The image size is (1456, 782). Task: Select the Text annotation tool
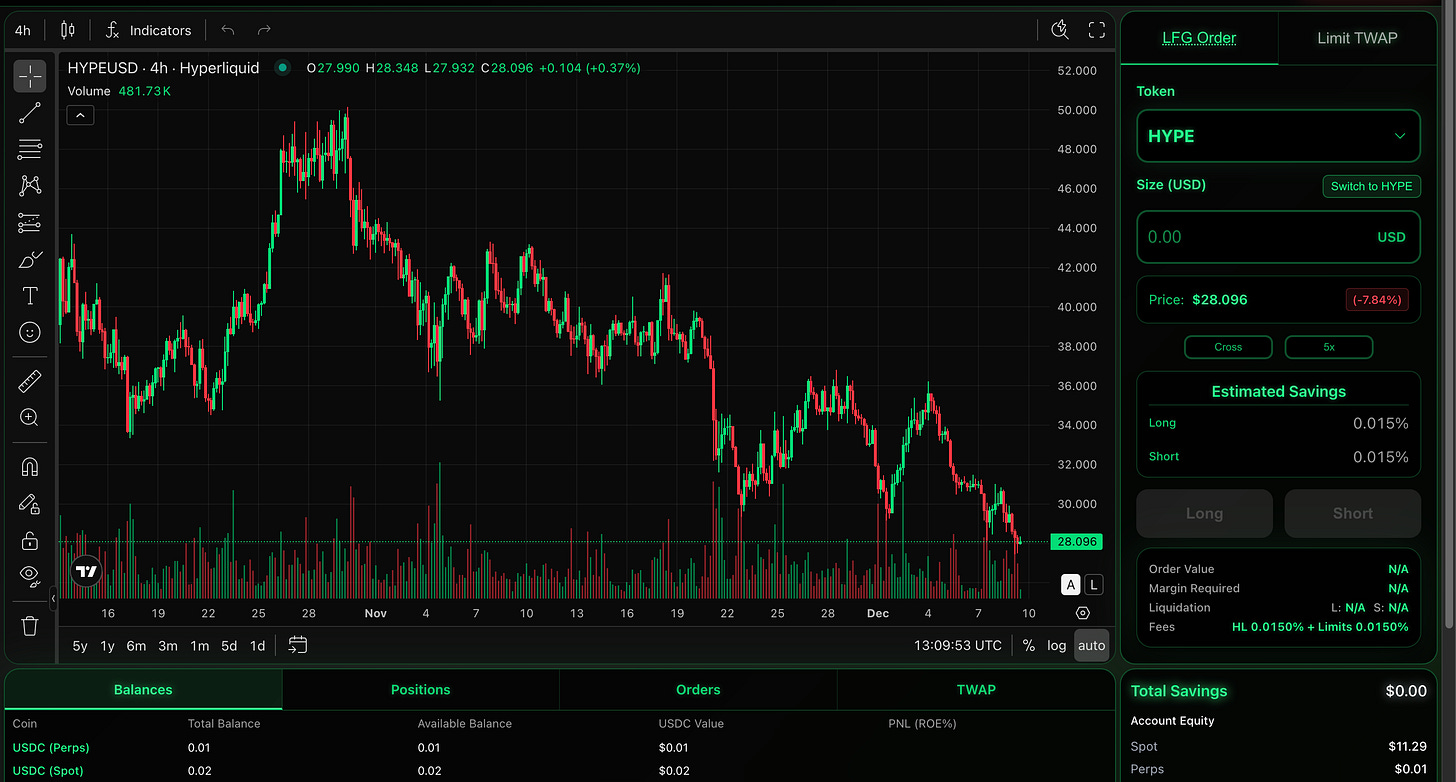click(30, 296)
